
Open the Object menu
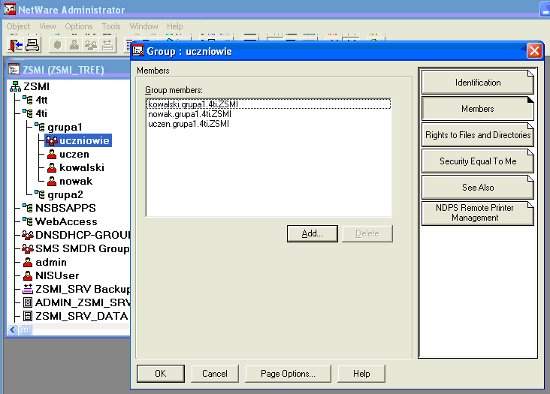[18, 26]
